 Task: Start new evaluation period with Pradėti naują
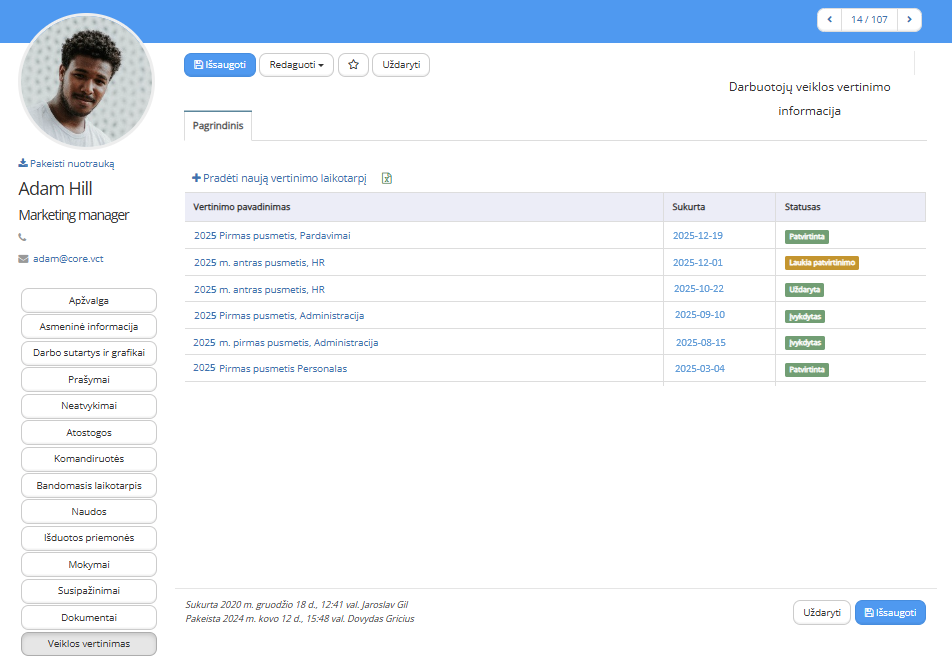[279, 178]
